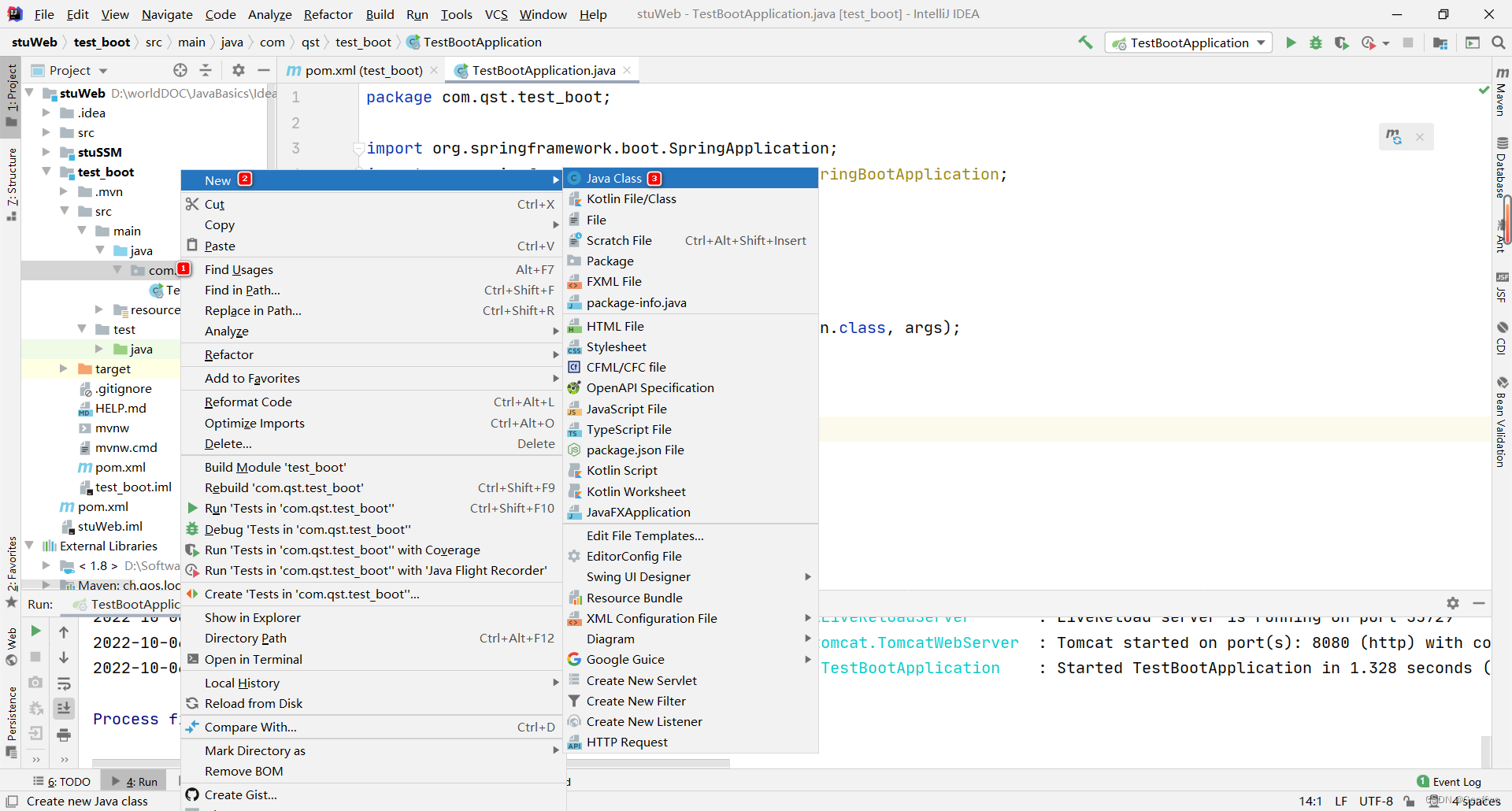Close the TestBootApplication.java tab
The height and width of the screenshot is (811, 1512).
coord(628,70)
